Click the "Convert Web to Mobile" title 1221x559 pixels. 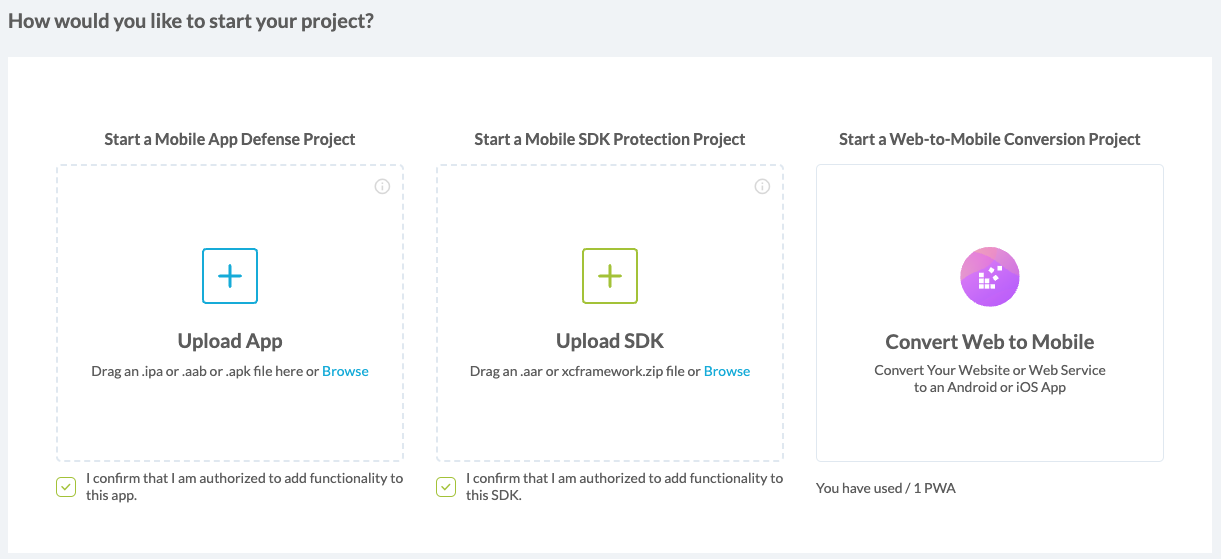(x=989, y=342)
